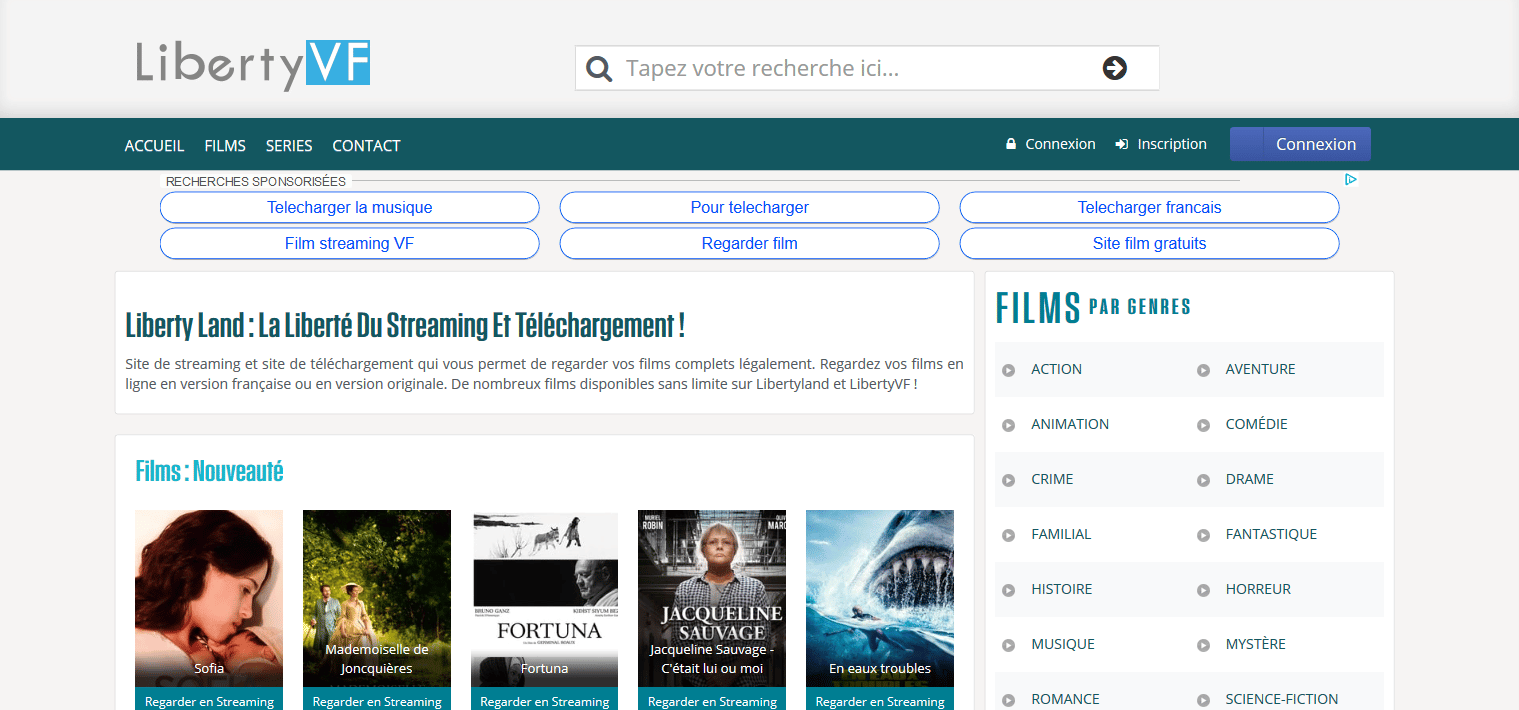Select the ANIMATION genre link
1519x710 pixels.
tap(1070, 424)
